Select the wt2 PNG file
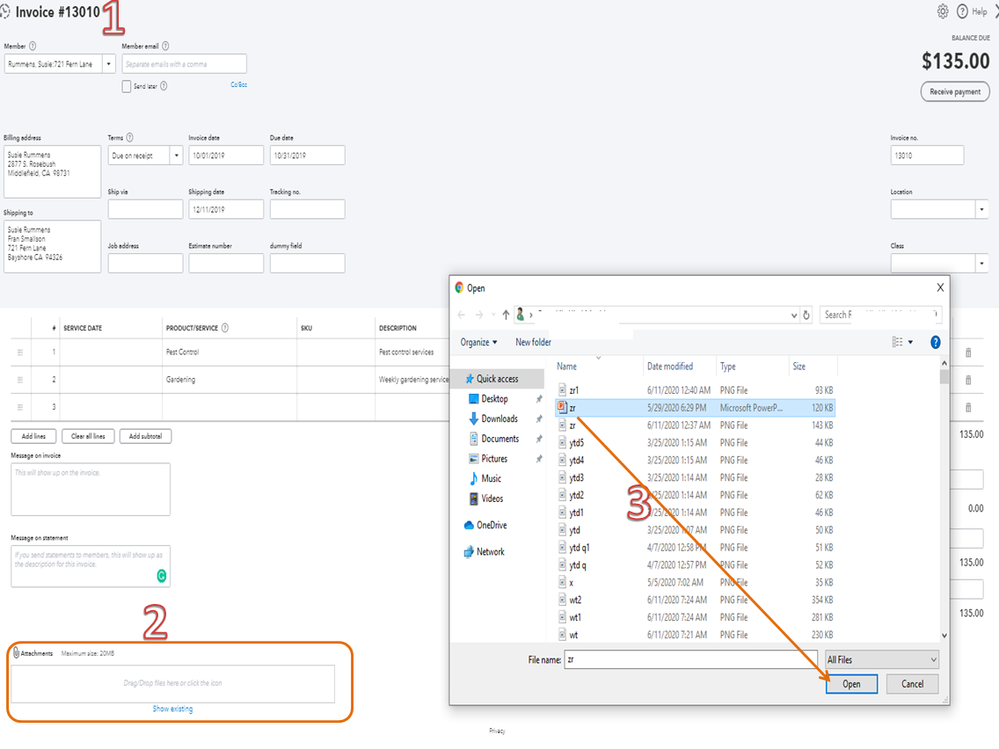The width and height of the screenshot is (999, 749). point(695,600)
